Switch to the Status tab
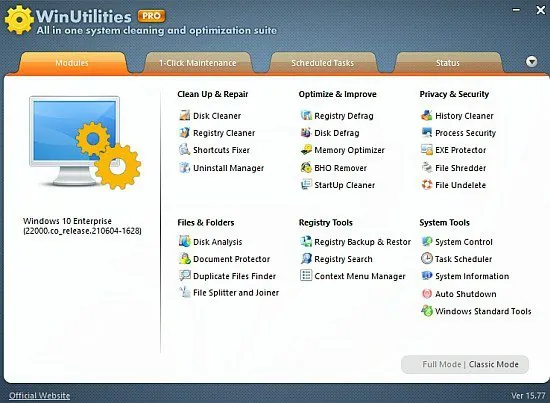 448,63
